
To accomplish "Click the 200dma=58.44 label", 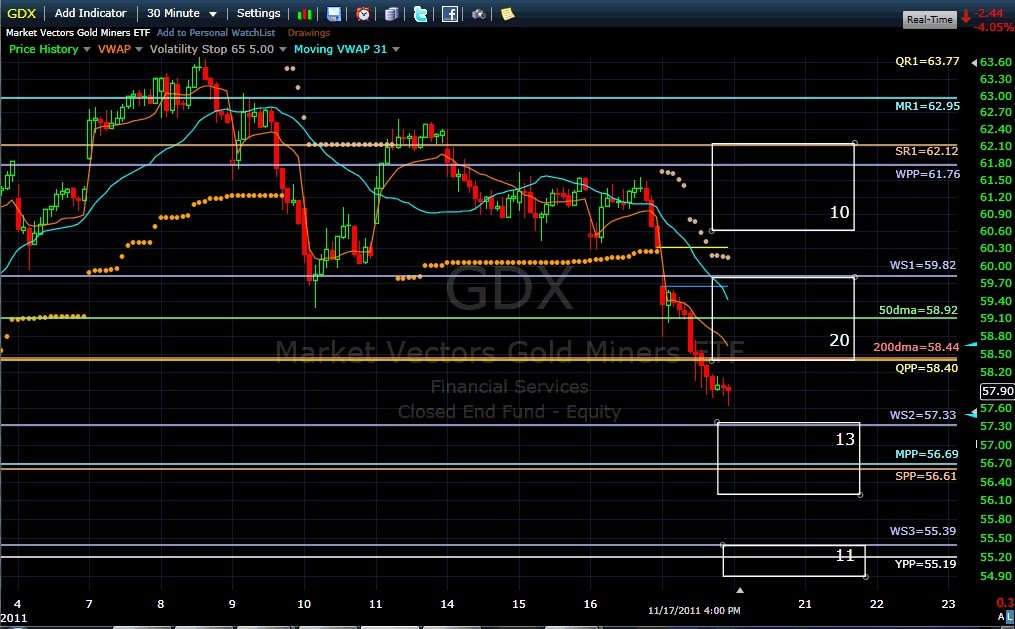I will coord(916,348).
